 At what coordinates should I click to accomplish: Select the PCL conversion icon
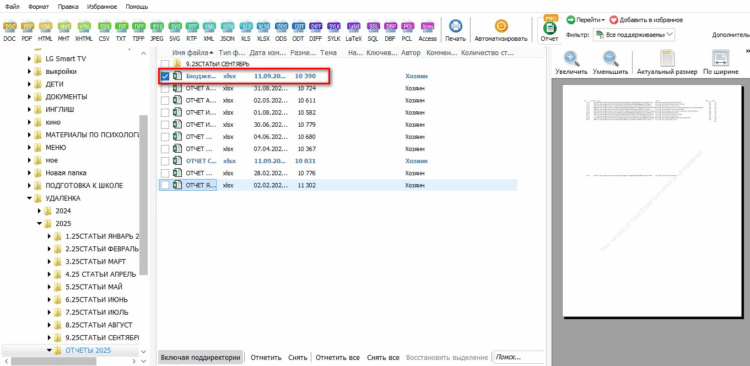[x=408, y=31]
